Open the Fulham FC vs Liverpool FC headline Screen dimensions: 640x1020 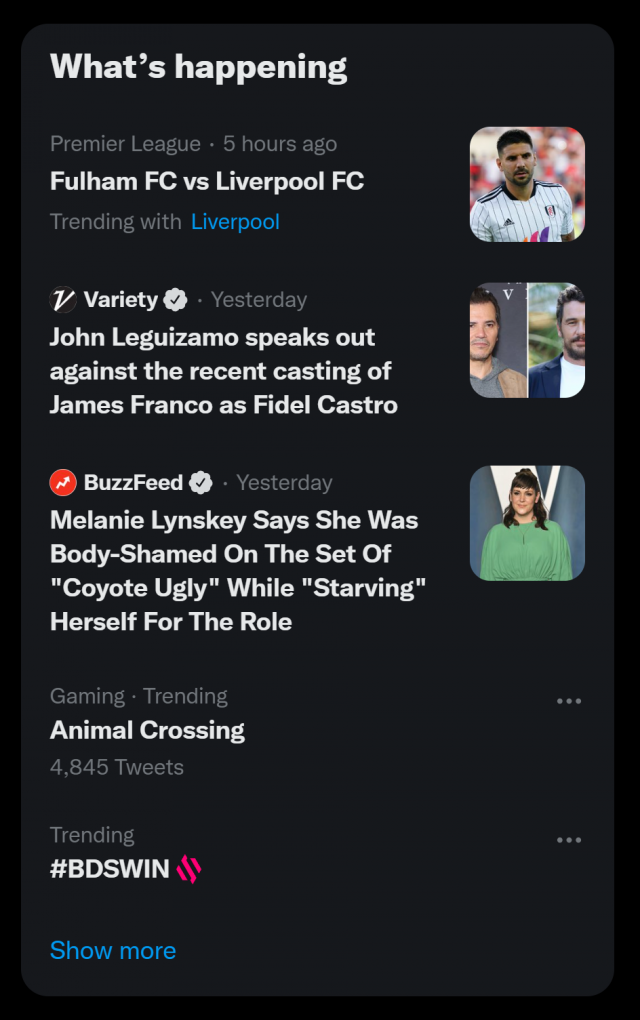click(x=207, y=182)
